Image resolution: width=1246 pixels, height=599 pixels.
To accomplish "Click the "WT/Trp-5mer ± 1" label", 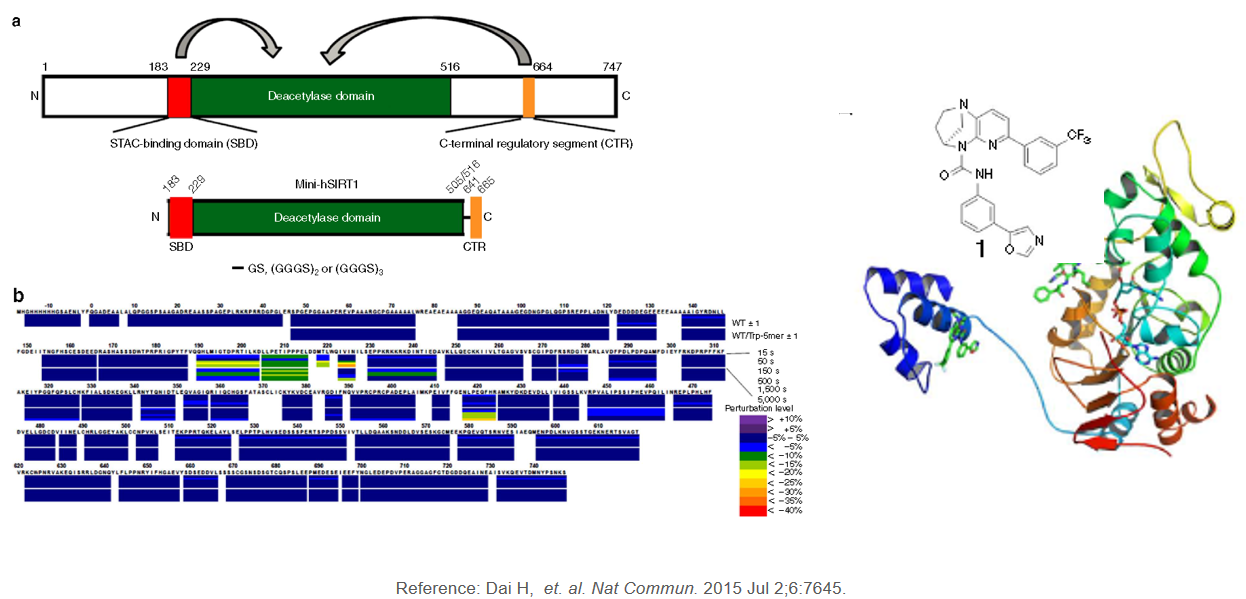I will point(765,334).
